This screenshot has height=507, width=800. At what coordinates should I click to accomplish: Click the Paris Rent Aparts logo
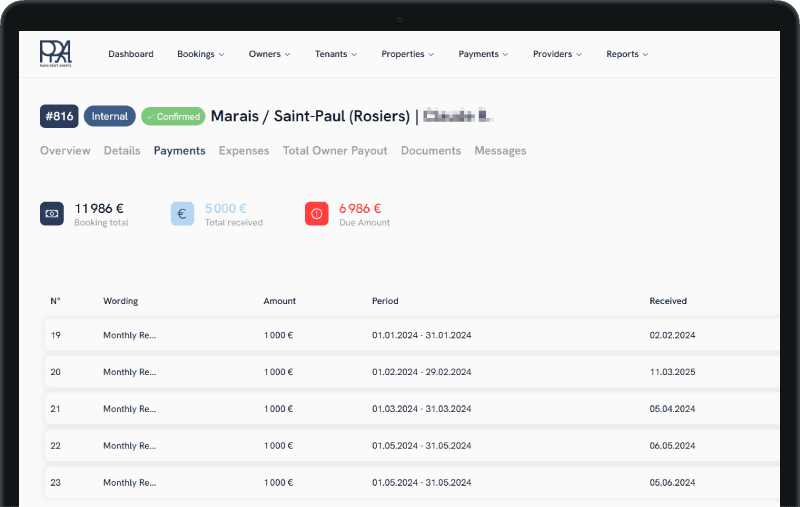[x=56, y=54]
